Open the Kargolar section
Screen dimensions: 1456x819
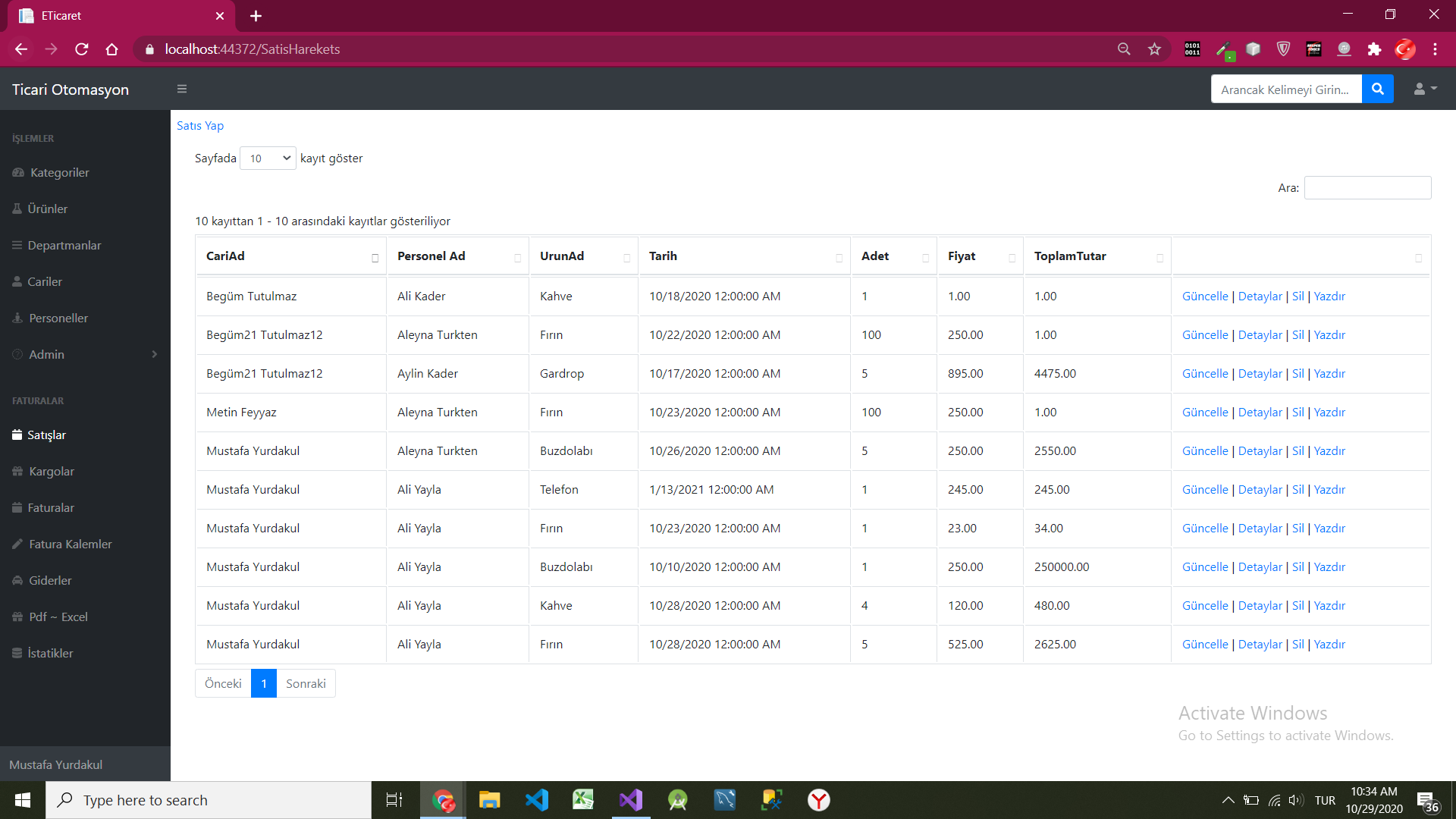click(51, 471)
